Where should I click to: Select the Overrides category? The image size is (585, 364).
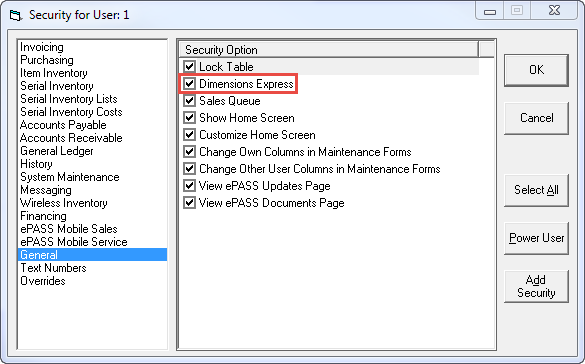(43, 281)
